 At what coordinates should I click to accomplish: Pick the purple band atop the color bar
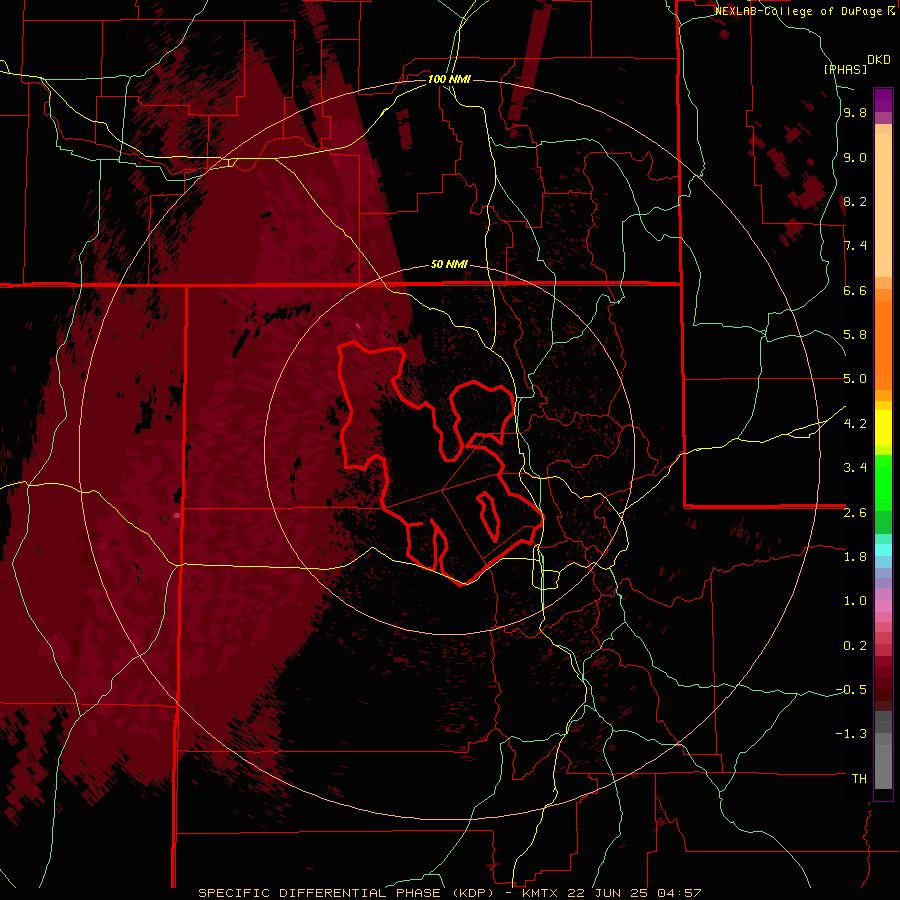pyautogui.click(x=883, y=100)
